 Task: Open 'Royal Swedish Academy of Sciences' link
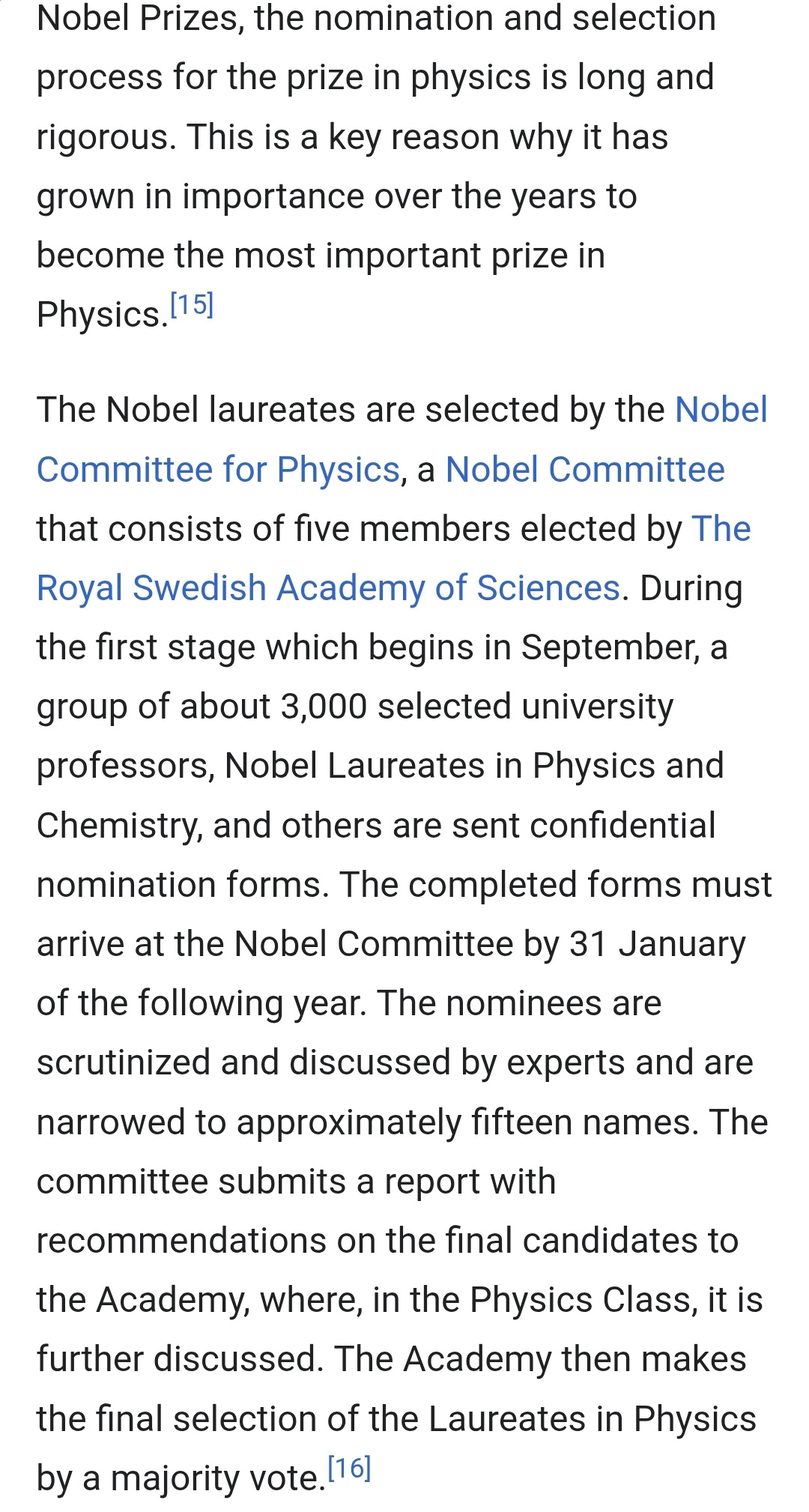(x=328, y=588)
